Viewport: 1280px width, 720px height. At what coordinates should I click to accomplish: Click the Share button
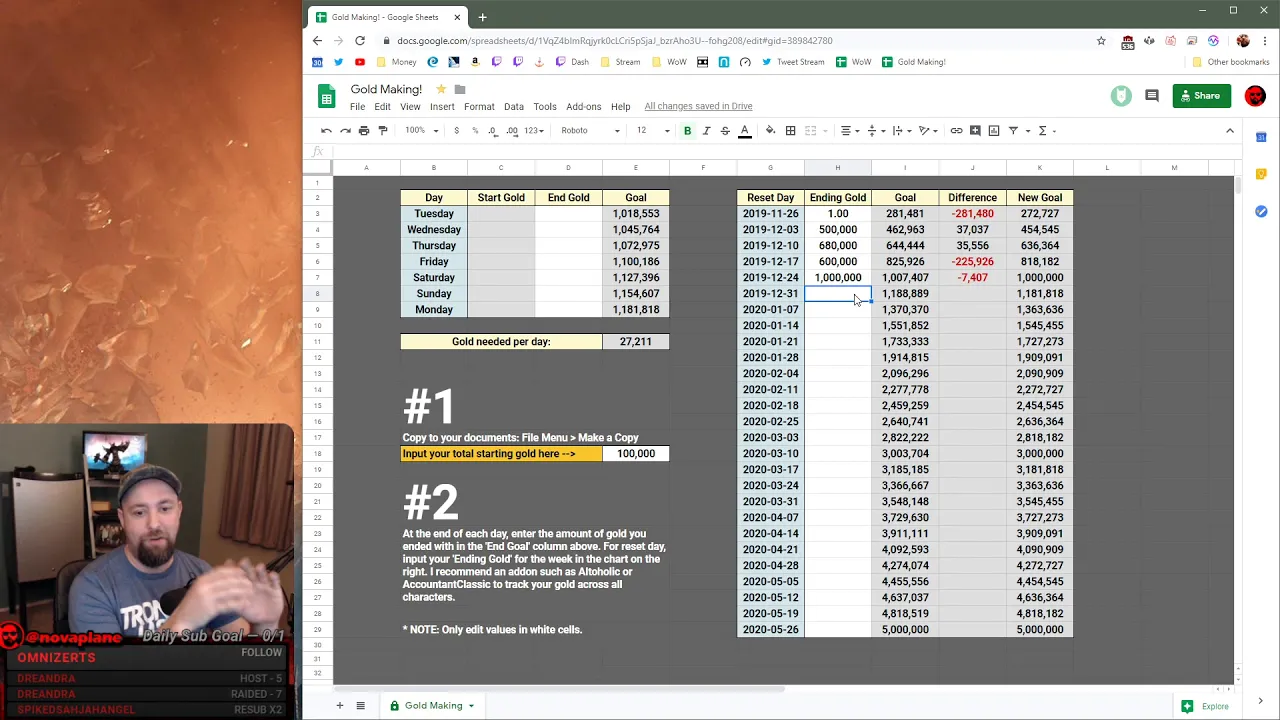click(x=1201, y=96)
